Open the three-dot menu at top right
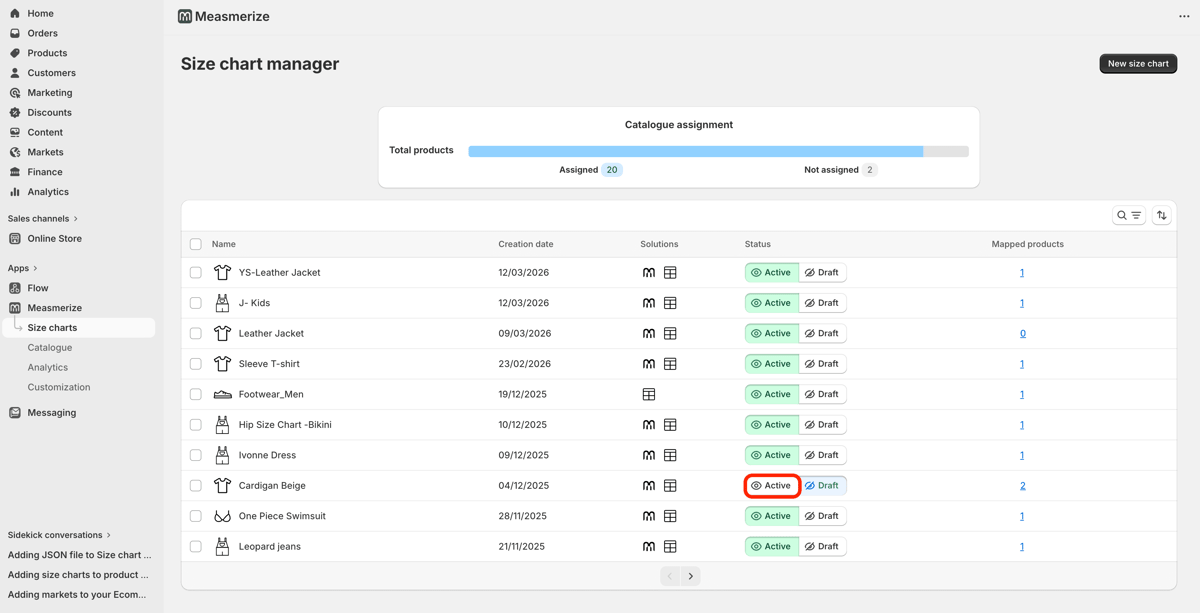 (x=1184, y=16)
